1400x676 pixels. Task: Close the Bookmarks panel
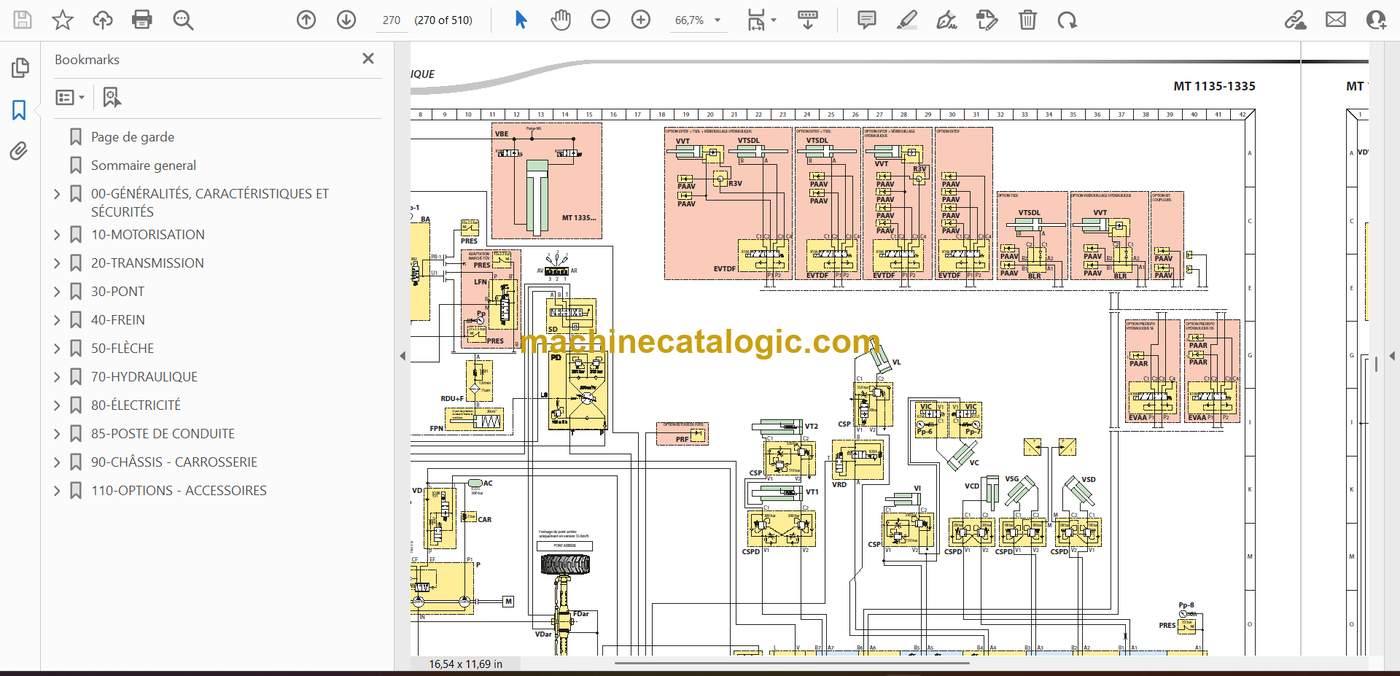click(x=368, y=59)
